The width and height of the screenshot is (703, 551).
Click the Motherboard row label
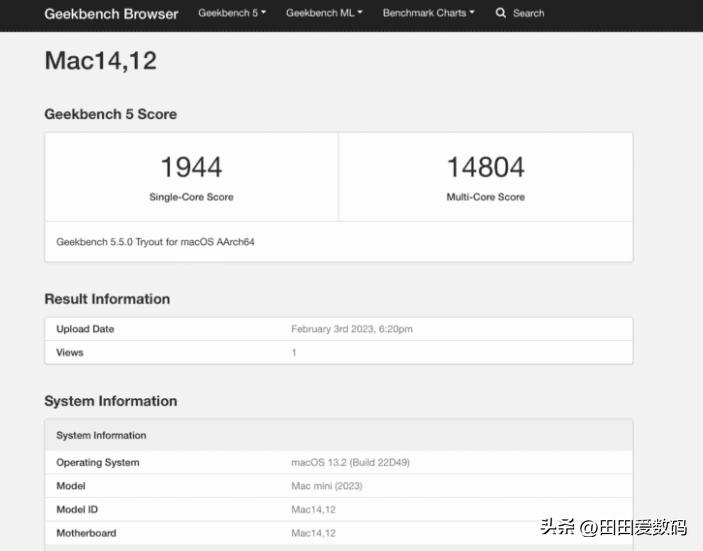point(86,533)
